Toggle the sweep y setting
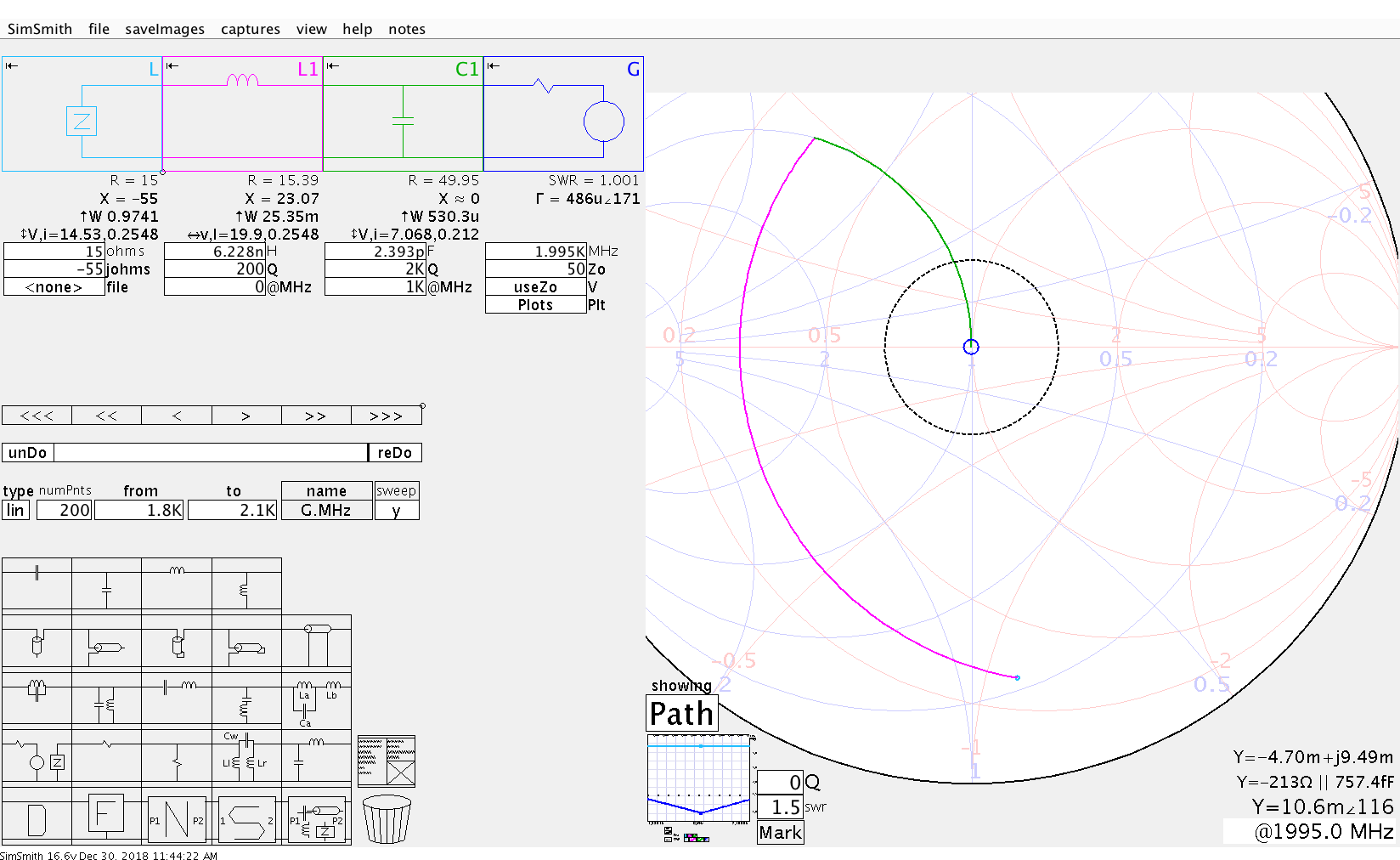This screenshot has width=1400, height=860. [397, 510]
